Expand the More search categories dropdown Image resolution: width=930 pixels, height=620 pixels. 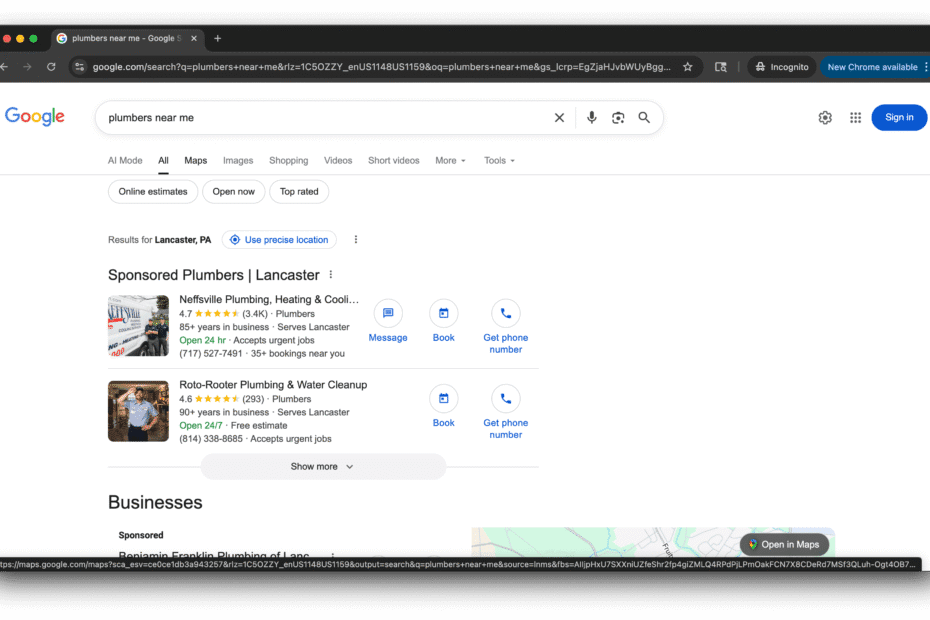pos(450,161)
